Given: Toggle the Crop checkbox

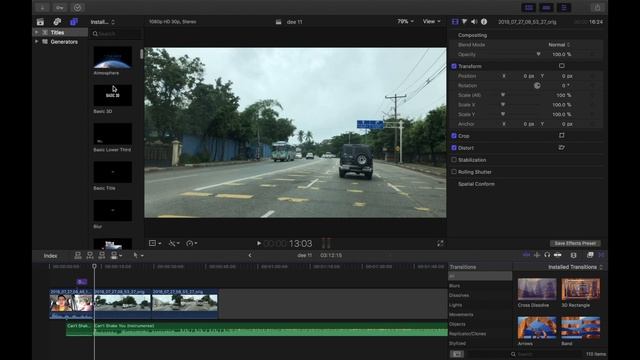Looking at the screenshot, I should tap(454, 136).
